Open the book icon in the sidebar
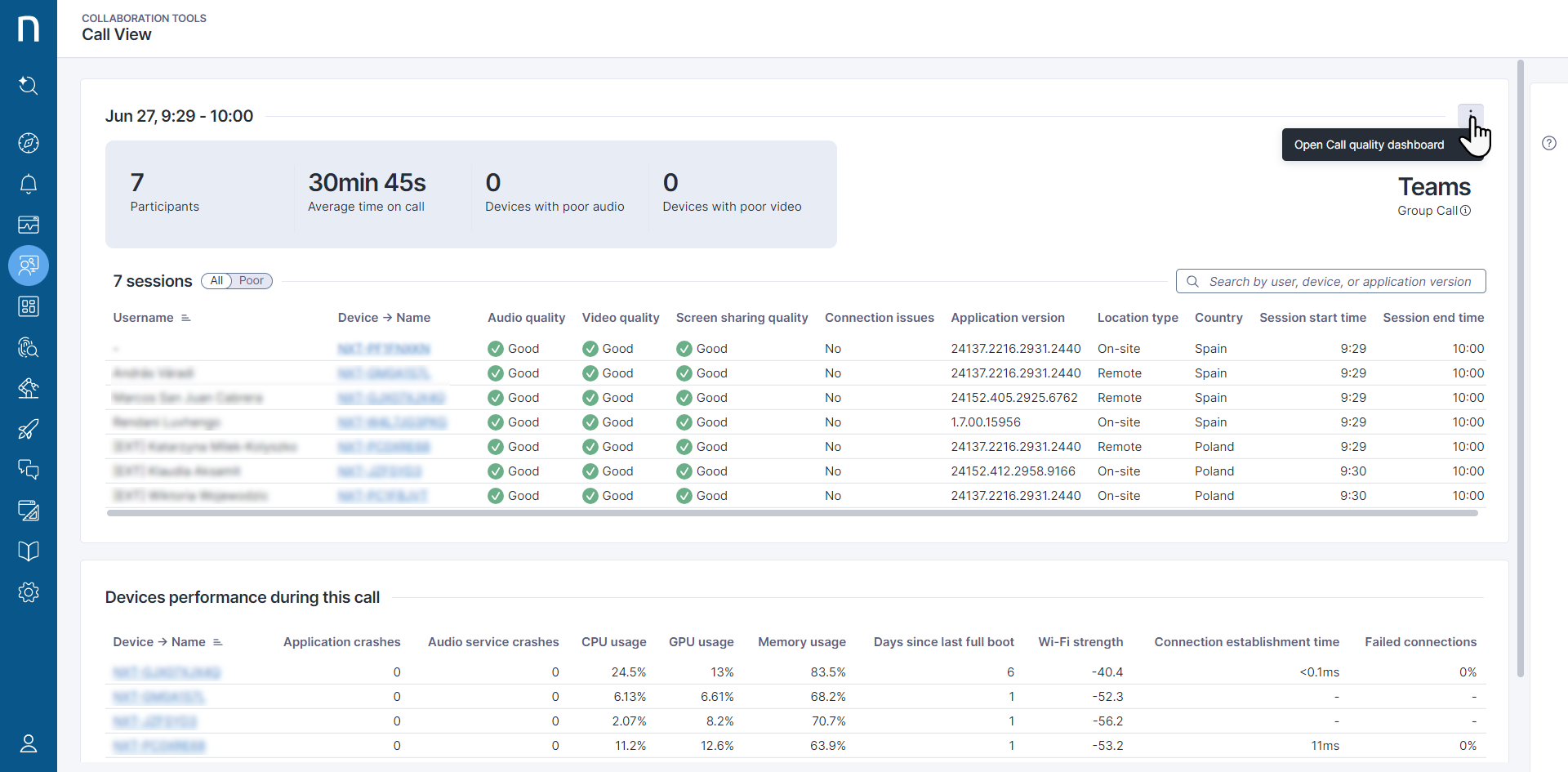1568x772 pixels. 29,551
